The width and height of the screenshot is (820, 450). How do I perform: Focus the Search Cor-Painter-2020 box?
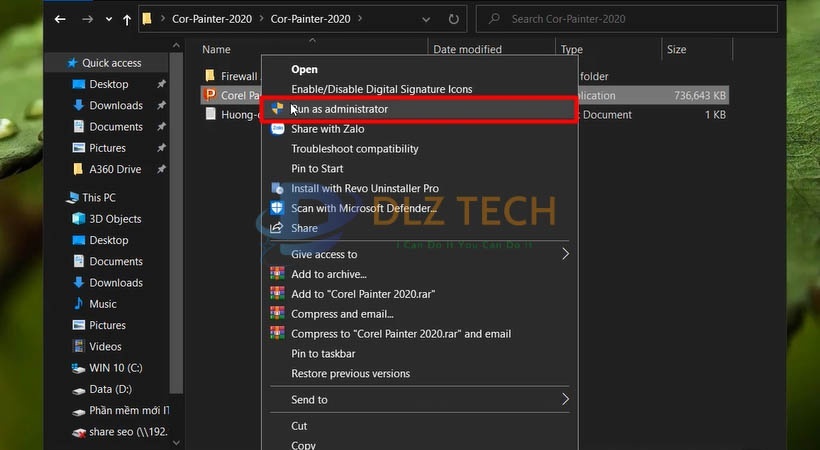tap(627, 19)
